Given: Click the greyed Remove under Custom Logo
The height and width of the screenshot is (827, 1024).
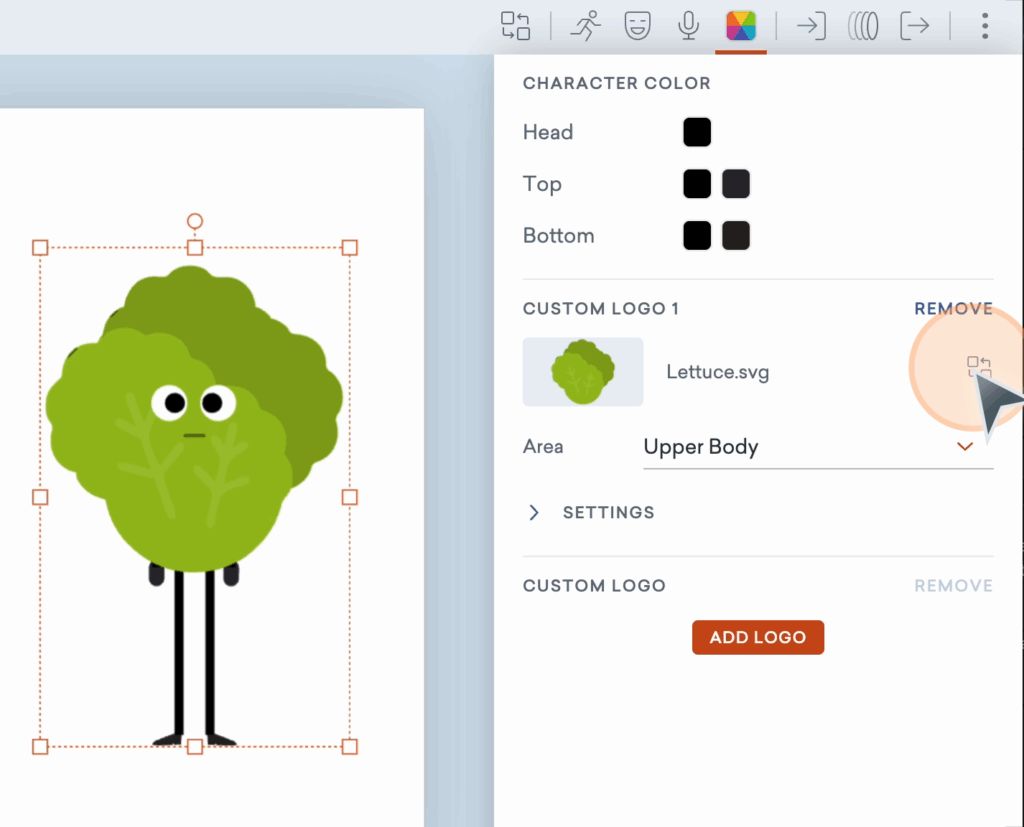Looking at the screenshot, I should [x=953, y=585].
